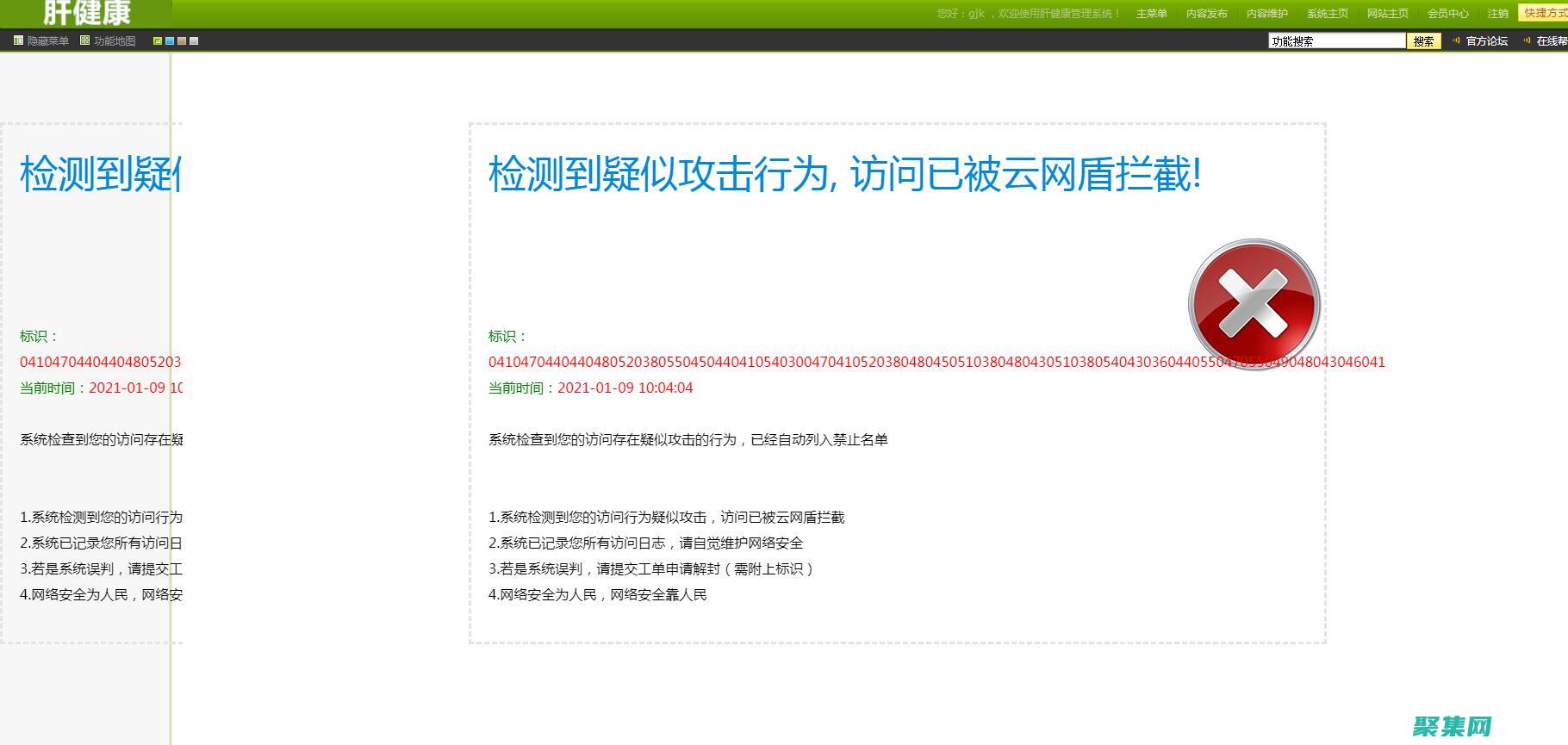Select the tan theme color swatch

pos(182,40)
